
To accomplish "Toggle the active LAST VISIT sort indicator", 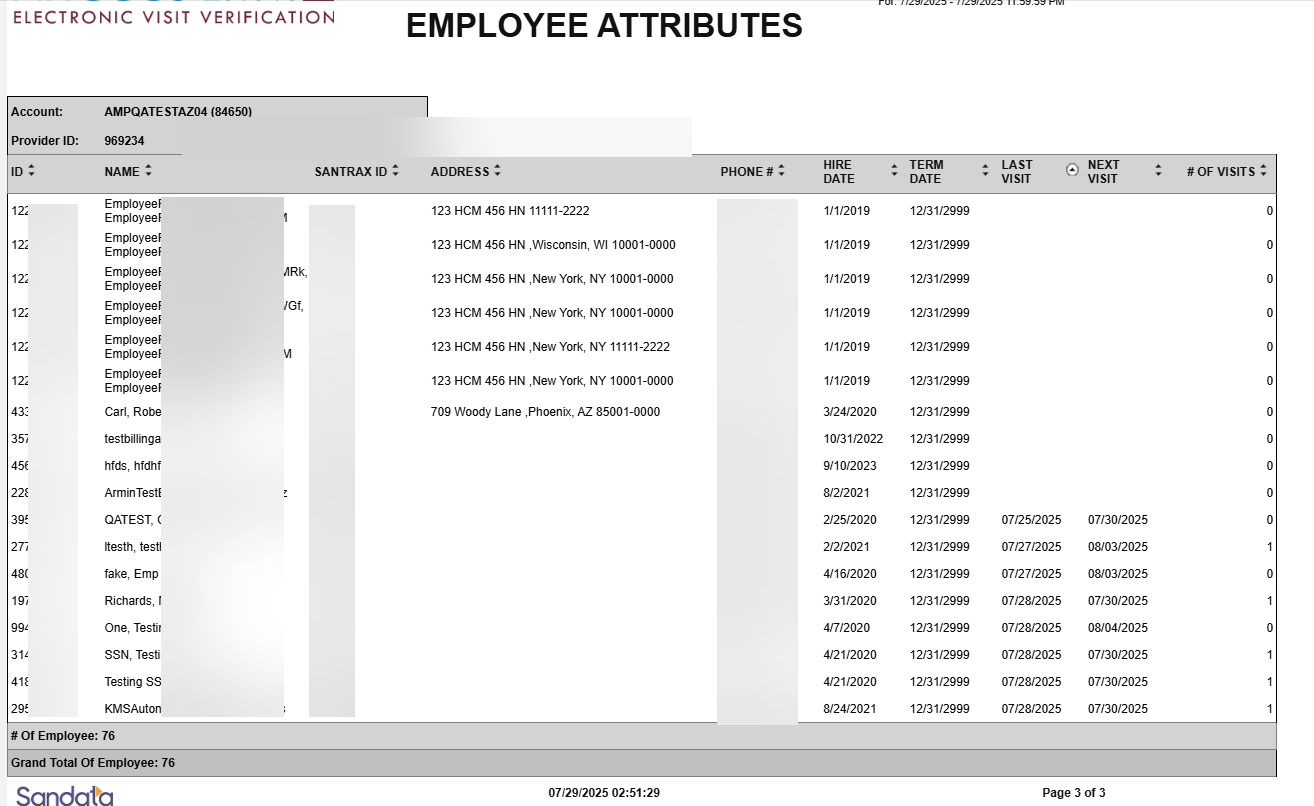I will 1072,170.
